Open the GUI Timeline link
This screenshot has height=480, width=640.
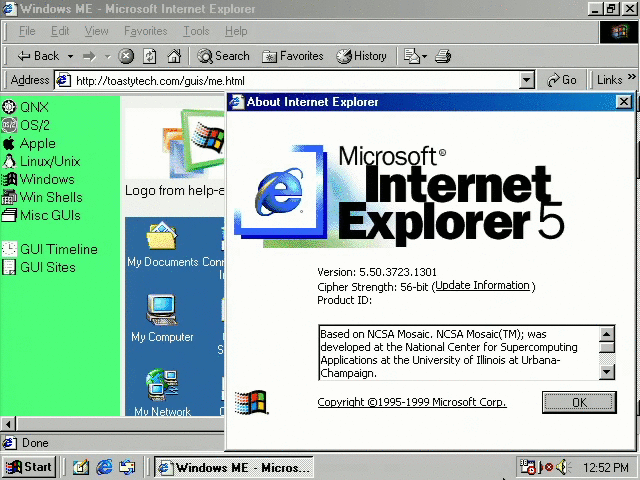pyautogui.click(x=59, y=249)
